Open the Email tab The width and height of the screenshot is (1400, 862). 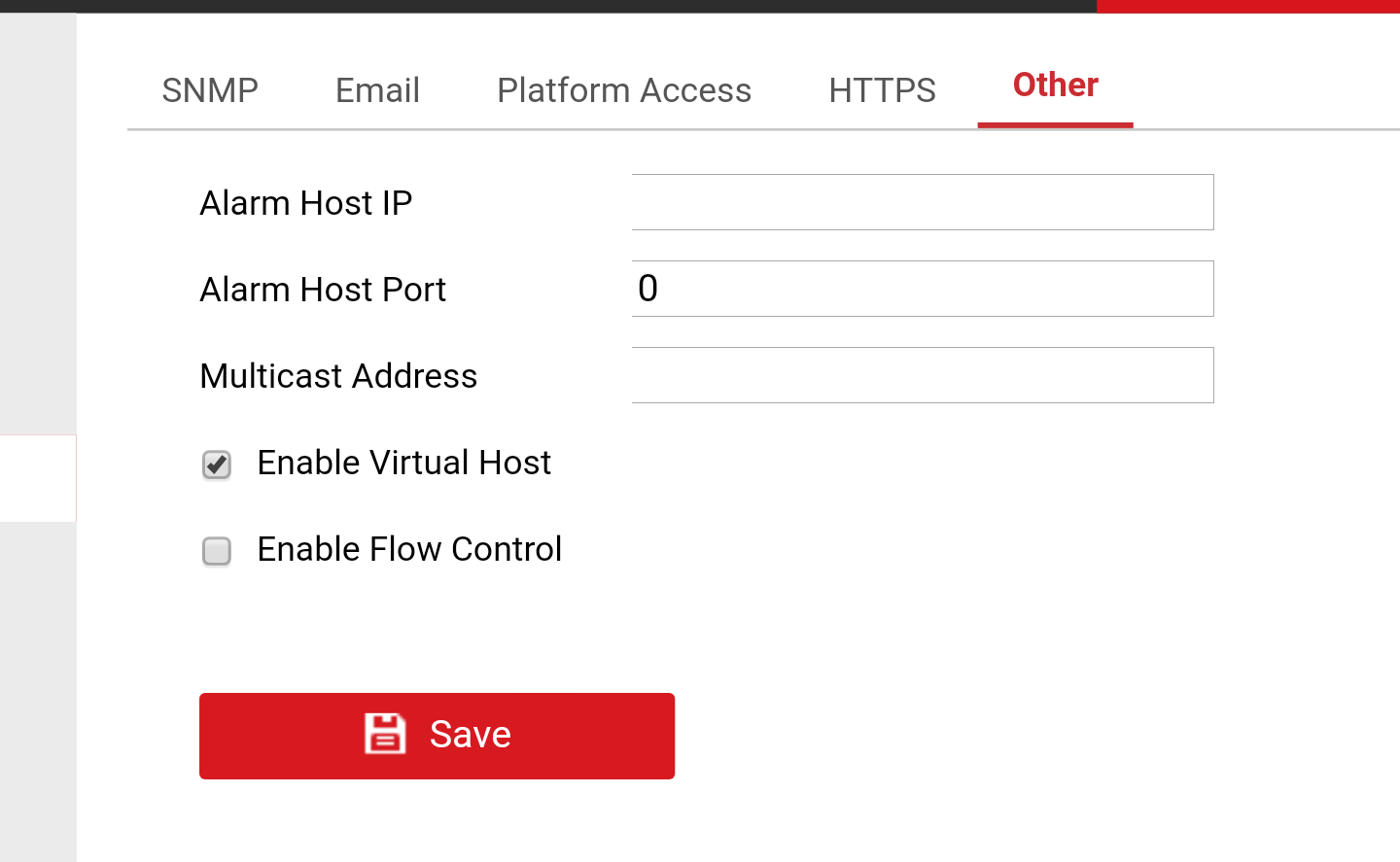pos(377,90)
